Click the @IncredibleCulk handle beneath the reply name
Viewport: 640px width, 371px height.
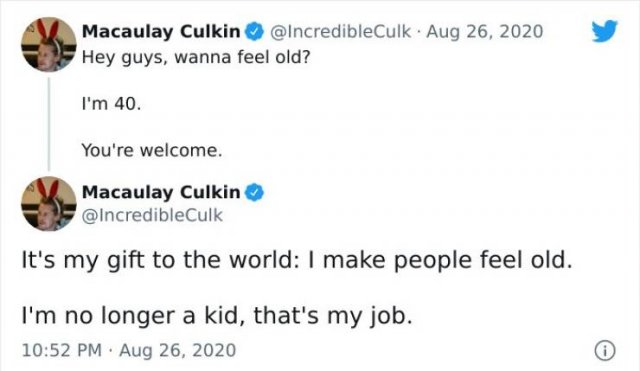(153, 215)
